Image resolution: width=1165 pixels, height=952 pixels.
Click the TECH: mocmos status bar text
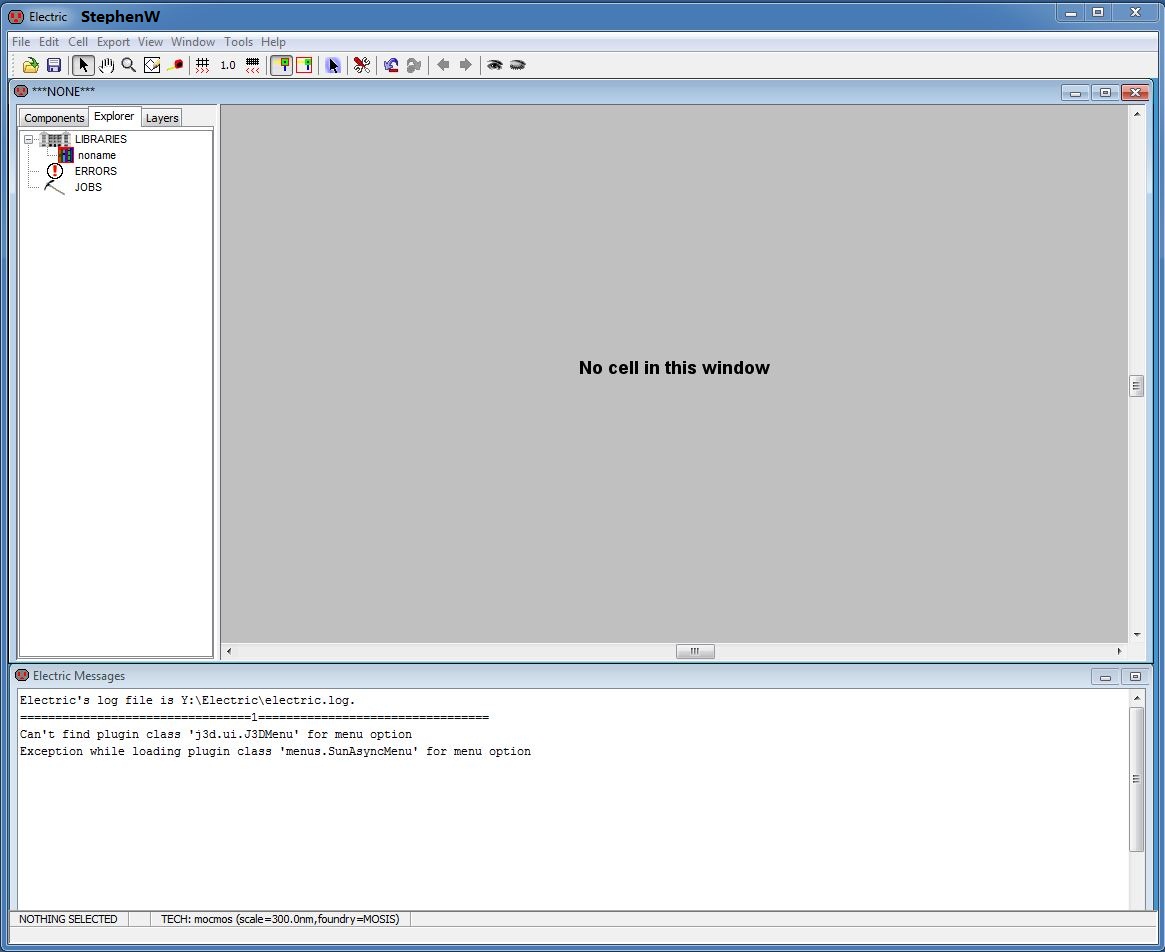pyautogui.click(x=280, y=919)
